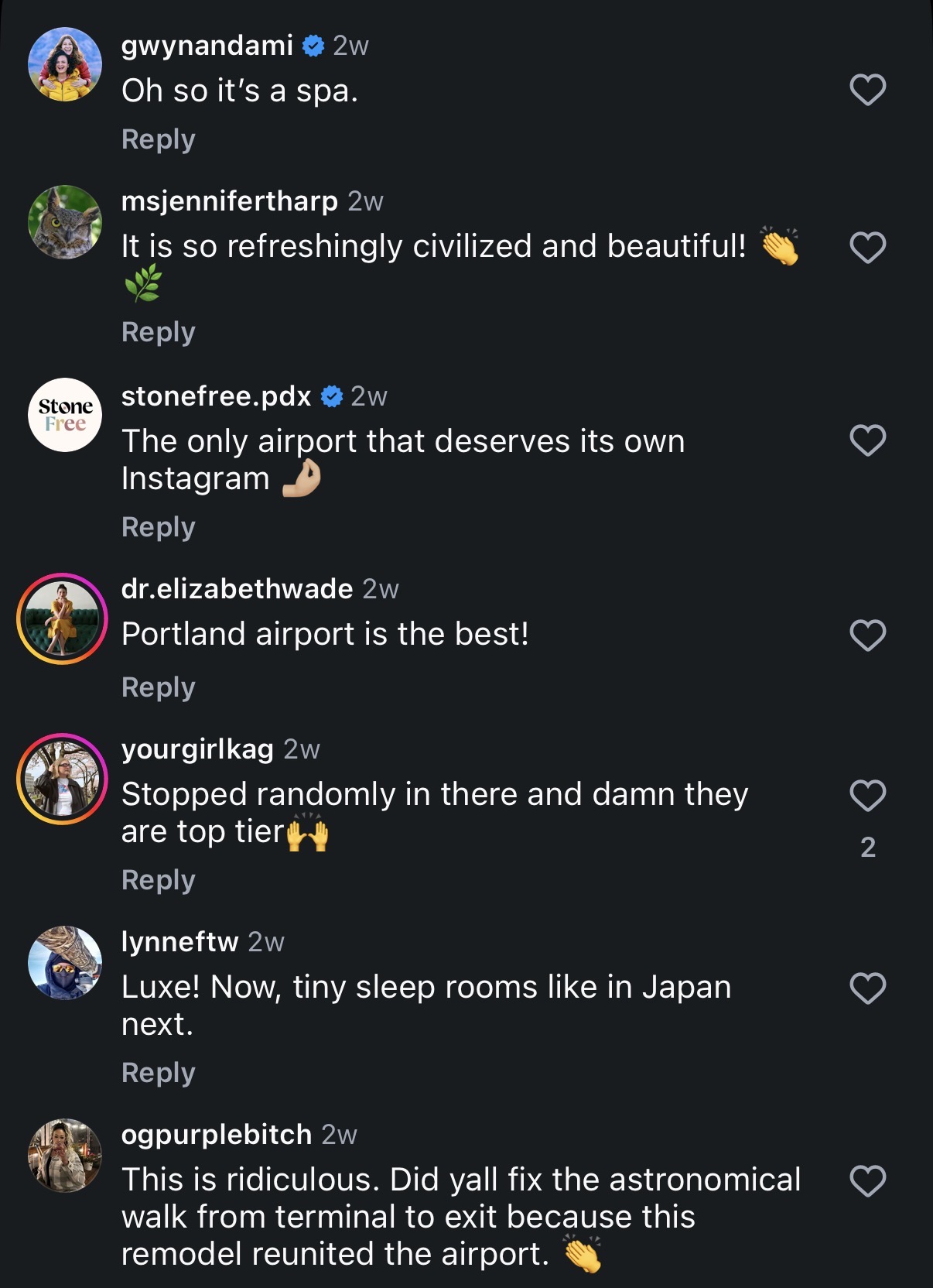Image resolution: width=933 pixels, height=1288 pixels.
Task: Reply to lynneftw's sleep rooms comment
Action: point(159,1073)
